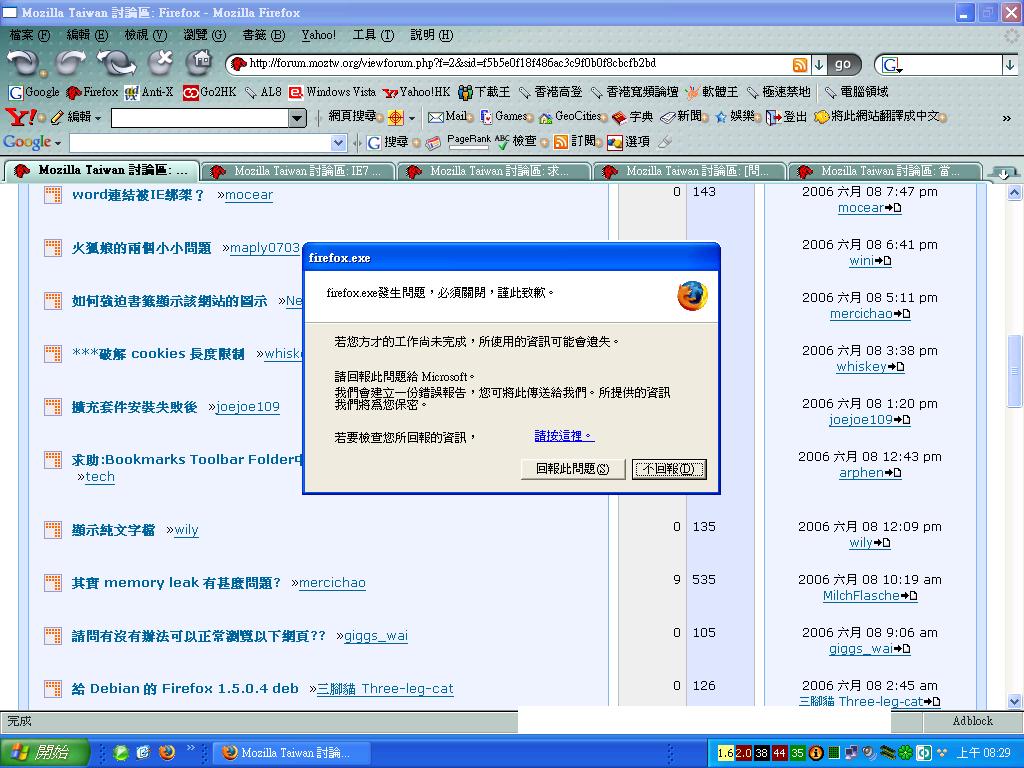The image size is (1024, 768).
Task: Click the go button beside the address bar
Action: point(842,64)
